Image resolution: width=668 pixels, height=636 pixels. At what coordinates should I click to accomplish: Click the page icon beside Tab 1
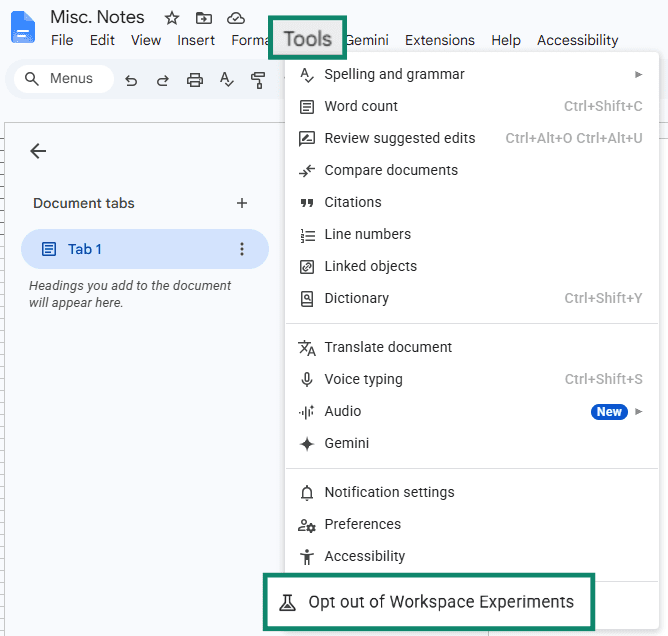[x=49, y=249]
